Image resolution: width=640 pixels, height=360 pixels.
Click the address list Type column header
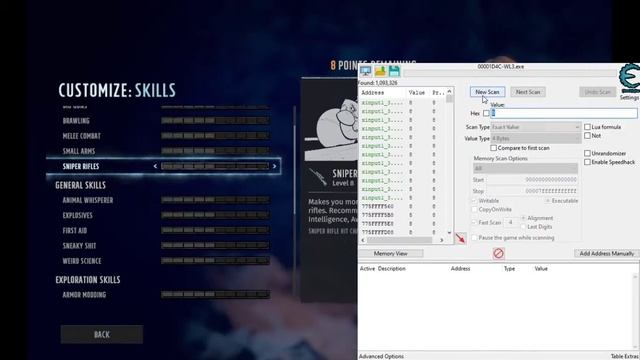(509, 269)
